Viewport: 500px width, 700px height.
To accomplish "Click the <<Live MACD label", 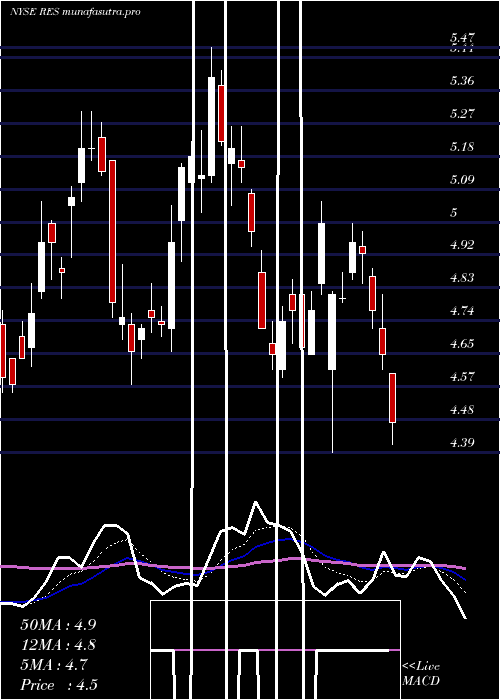I will (x=421, y=674).
